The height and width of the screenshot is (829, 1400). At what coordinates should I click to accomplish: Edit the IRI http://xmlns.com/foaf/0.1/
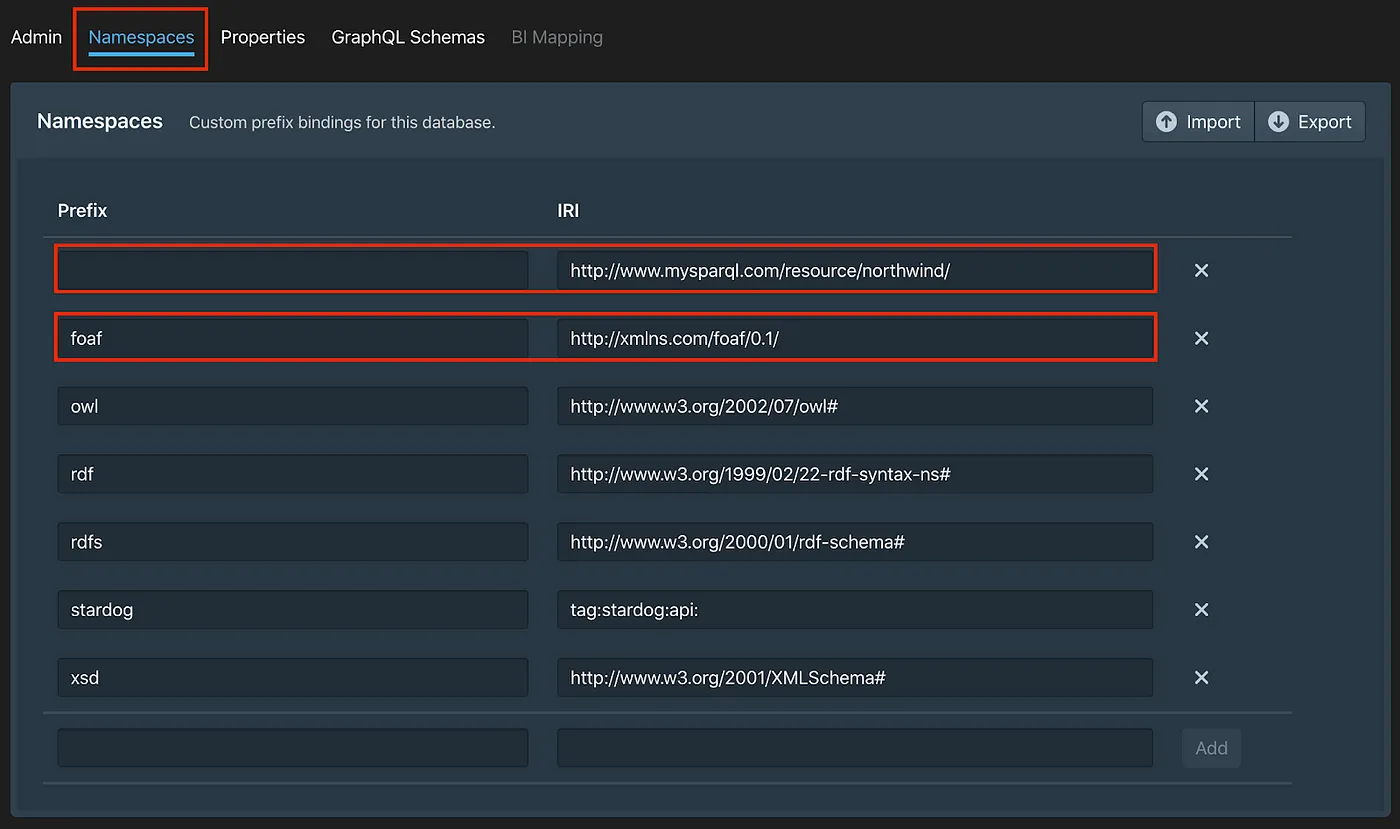[x=855, y=338]
